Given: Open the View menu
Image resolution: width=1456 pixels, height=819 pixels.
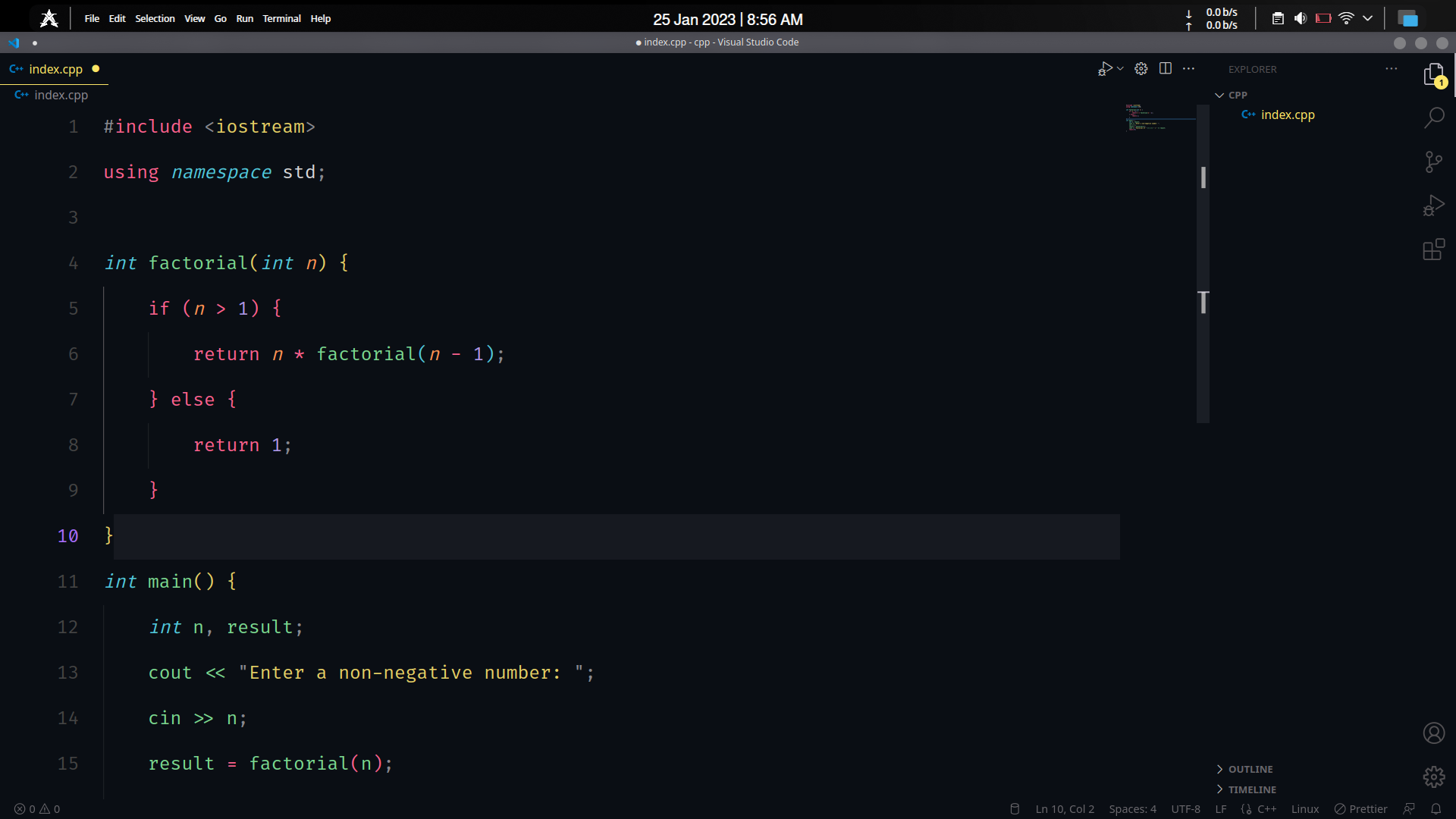Looking at the screenshot, I should pyautogui.click(x=194, y=18).
